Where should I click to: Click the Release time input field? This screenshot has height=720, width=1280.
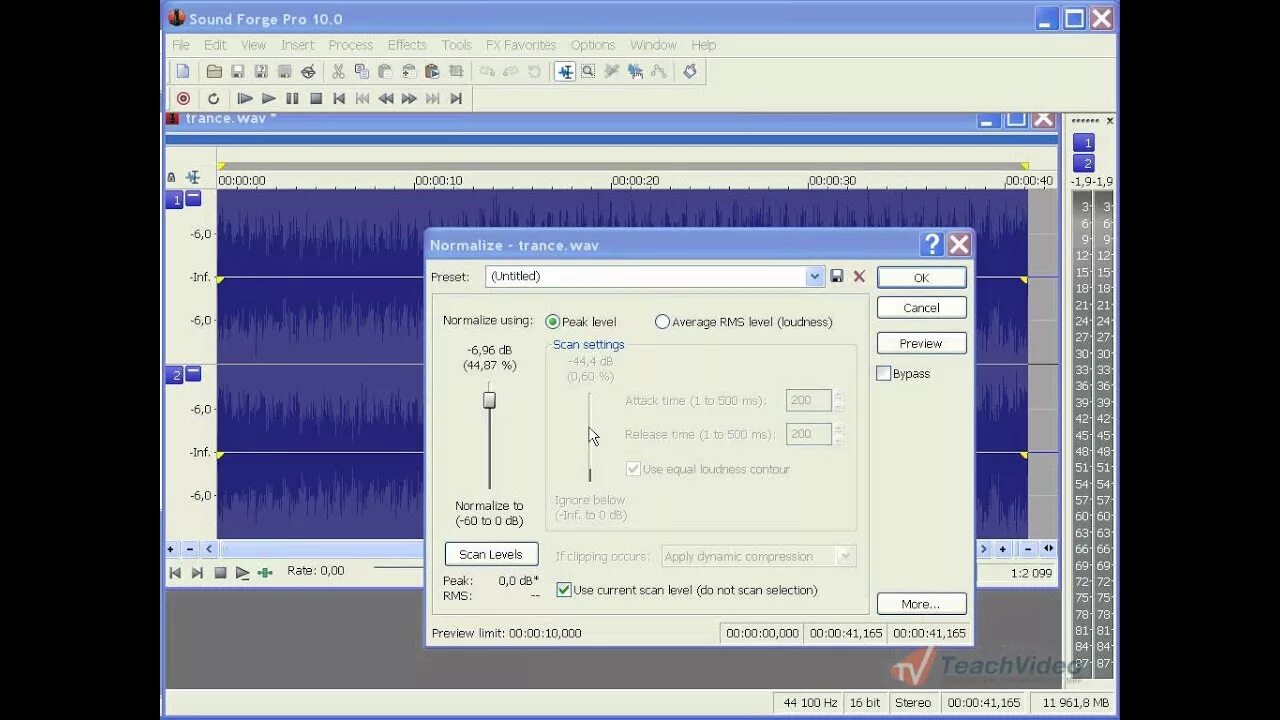(x=809, y=434)
